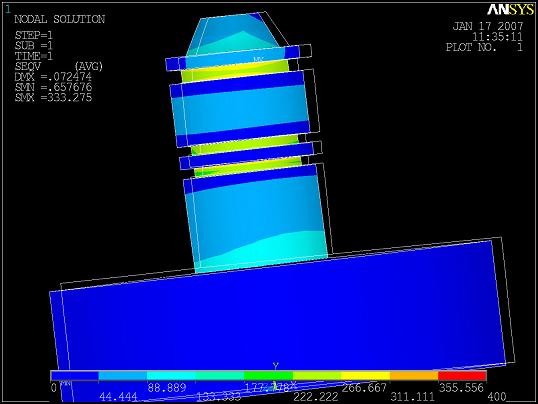
Task: Click the SMN =.657676 value label
Action: [54, 87]
